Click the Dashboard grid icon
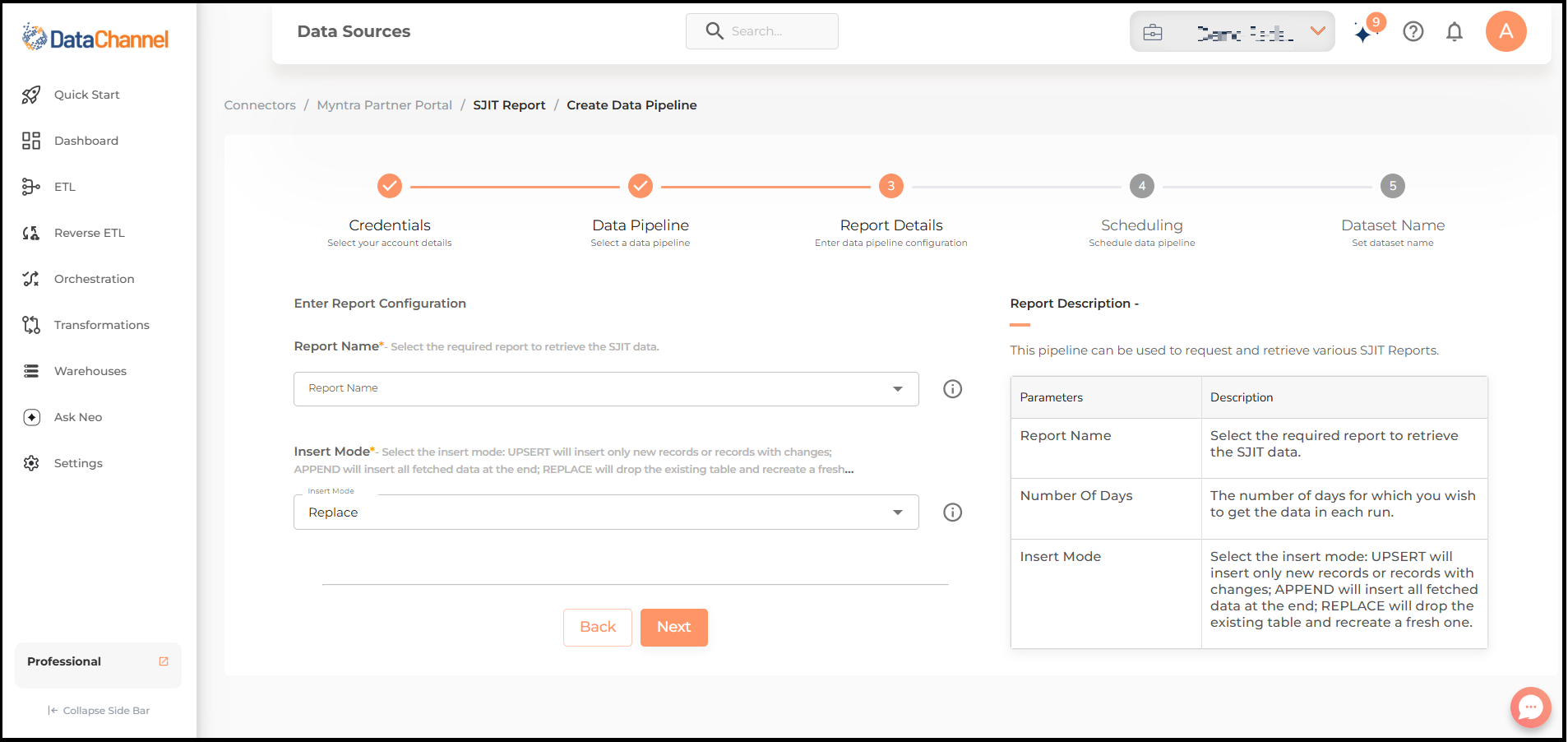This screenshot has width=1568, height=742. [x=31, y=141]
